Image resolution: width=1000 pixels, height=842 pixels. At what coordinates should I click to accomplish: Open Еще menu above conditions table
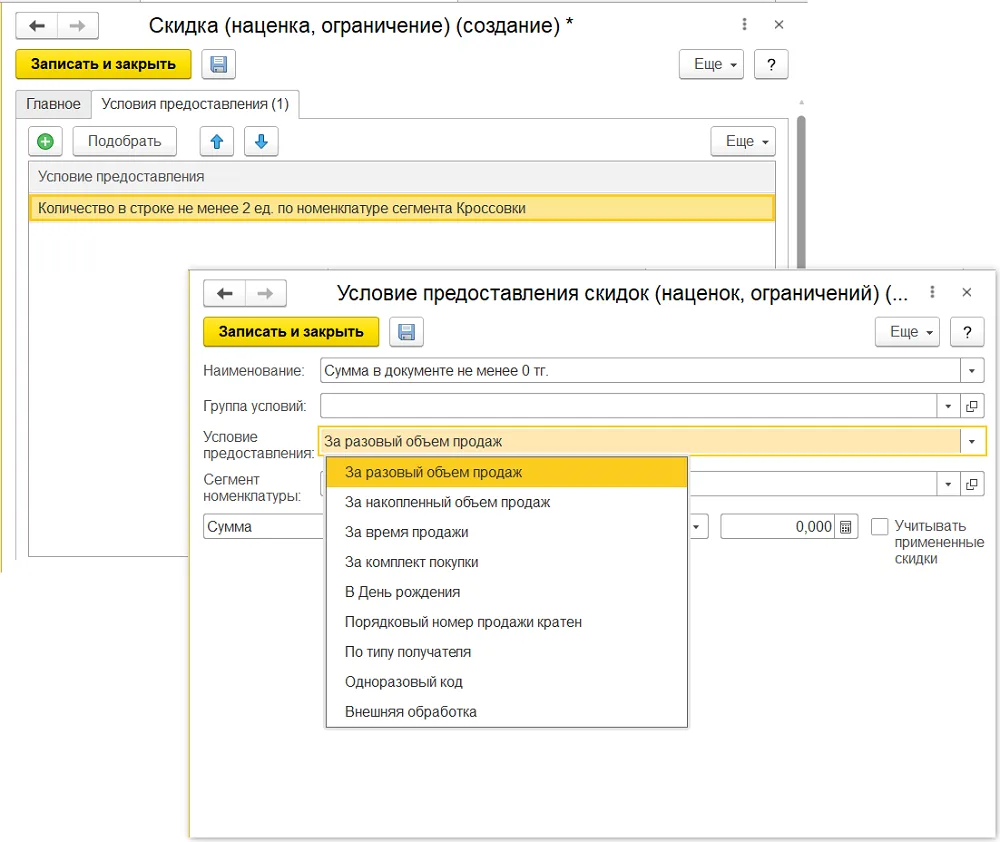pos(743,142)
